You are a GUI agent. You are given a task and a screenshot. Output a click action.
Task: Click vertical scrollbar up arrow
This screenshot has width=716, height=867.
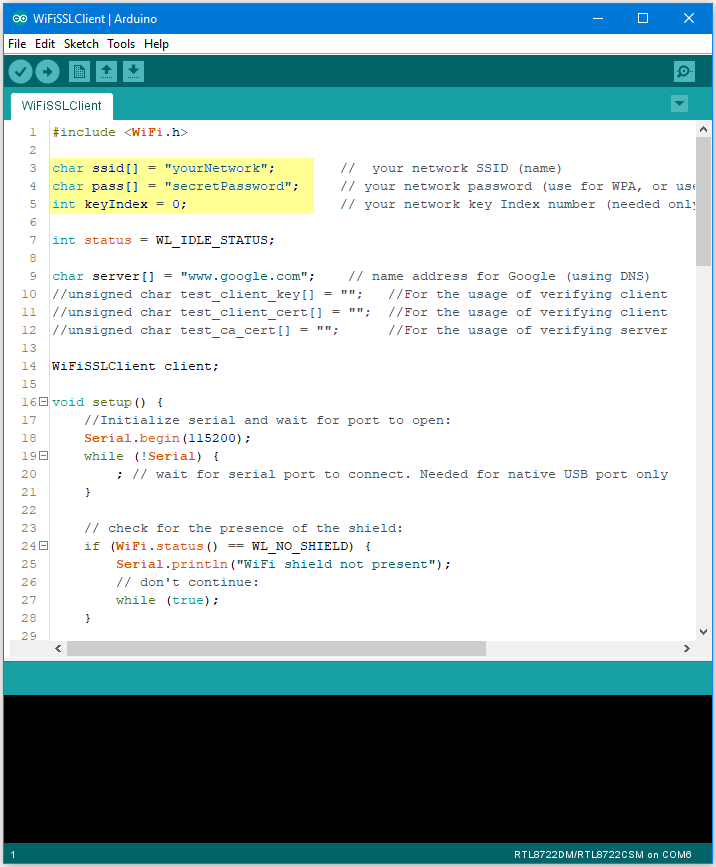(703, 129)
